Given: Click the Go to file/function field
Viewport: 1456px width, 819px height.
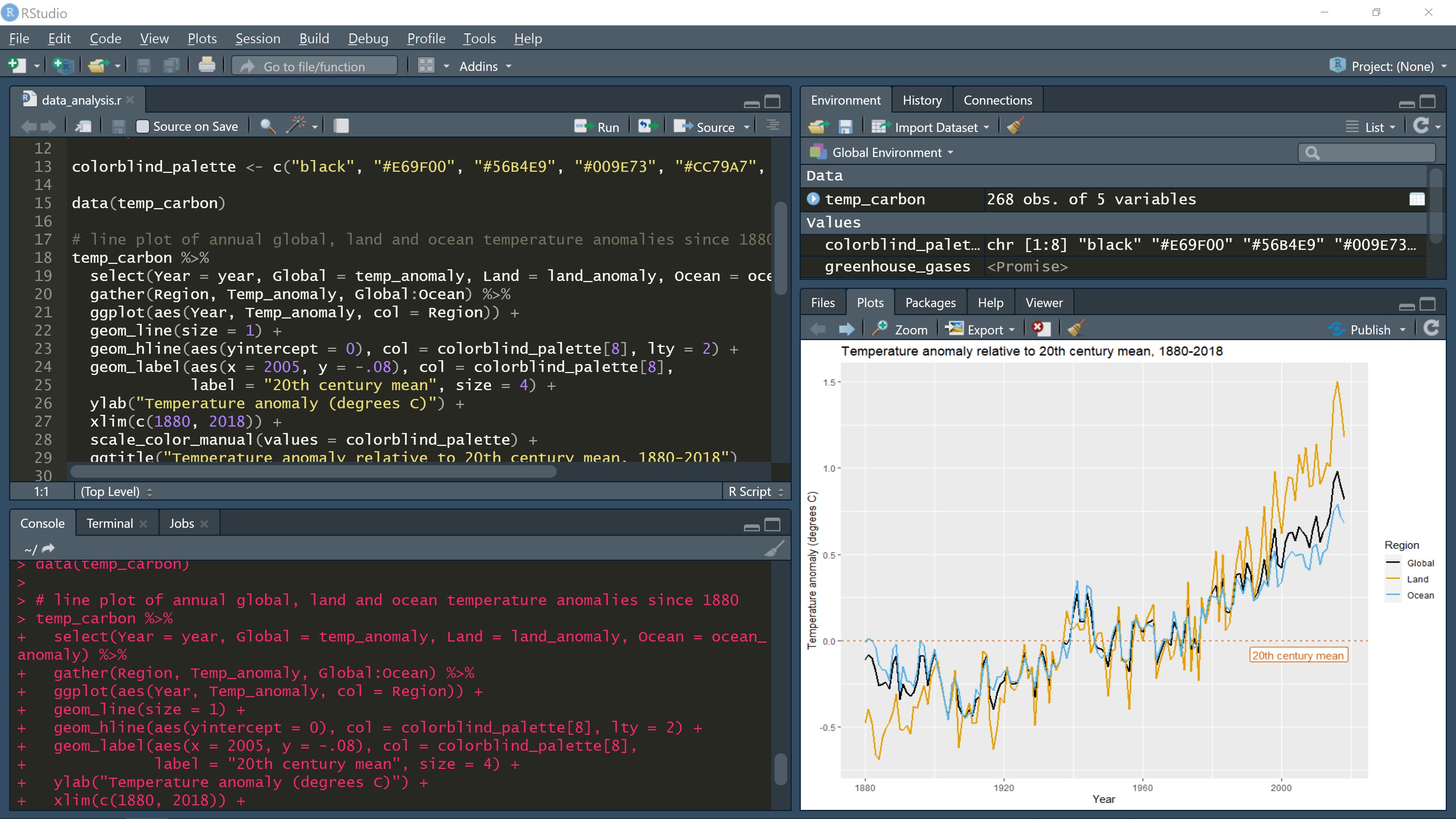Looking at the screenshot, I should click(x=314, y=66).
